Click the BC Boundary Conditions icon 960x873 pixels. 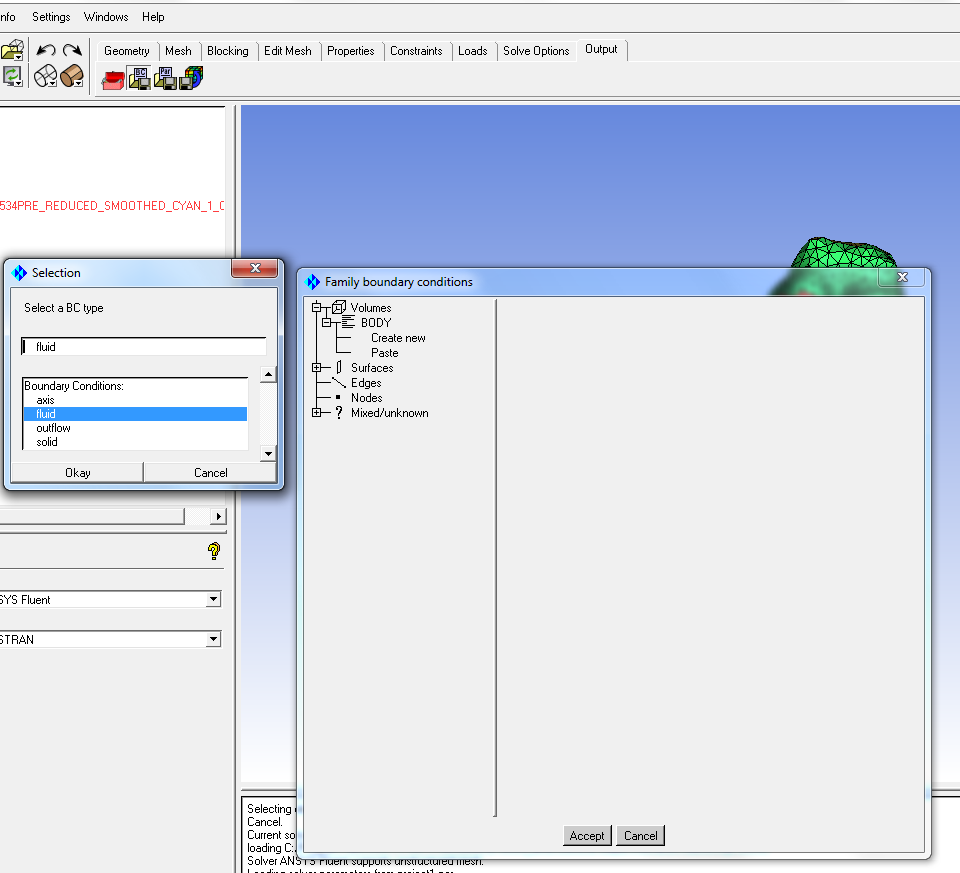coord(140,78)
